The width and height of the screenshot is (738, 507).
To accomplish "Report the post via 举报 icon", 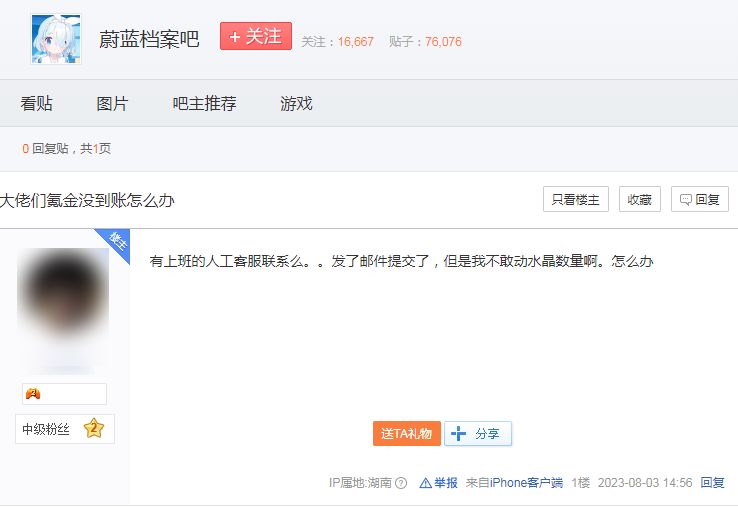I will point(438,483).
